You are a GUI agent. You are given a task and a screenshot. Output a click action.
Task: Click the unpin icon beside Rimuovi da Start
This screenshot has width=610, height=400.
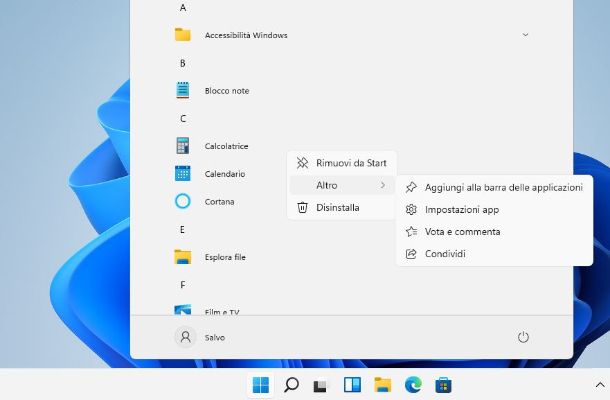302,163
